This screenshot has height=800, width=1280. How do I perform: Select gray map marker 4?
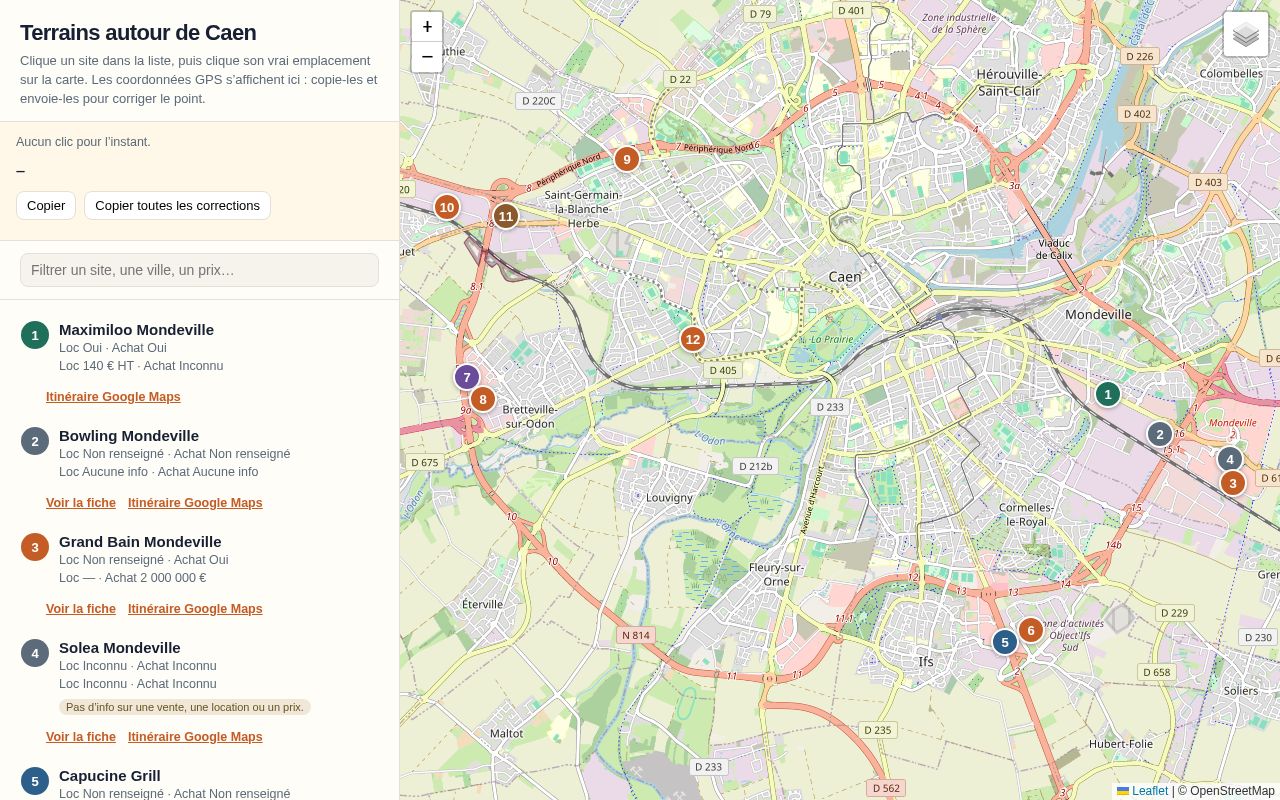(x=1229, y=459)
